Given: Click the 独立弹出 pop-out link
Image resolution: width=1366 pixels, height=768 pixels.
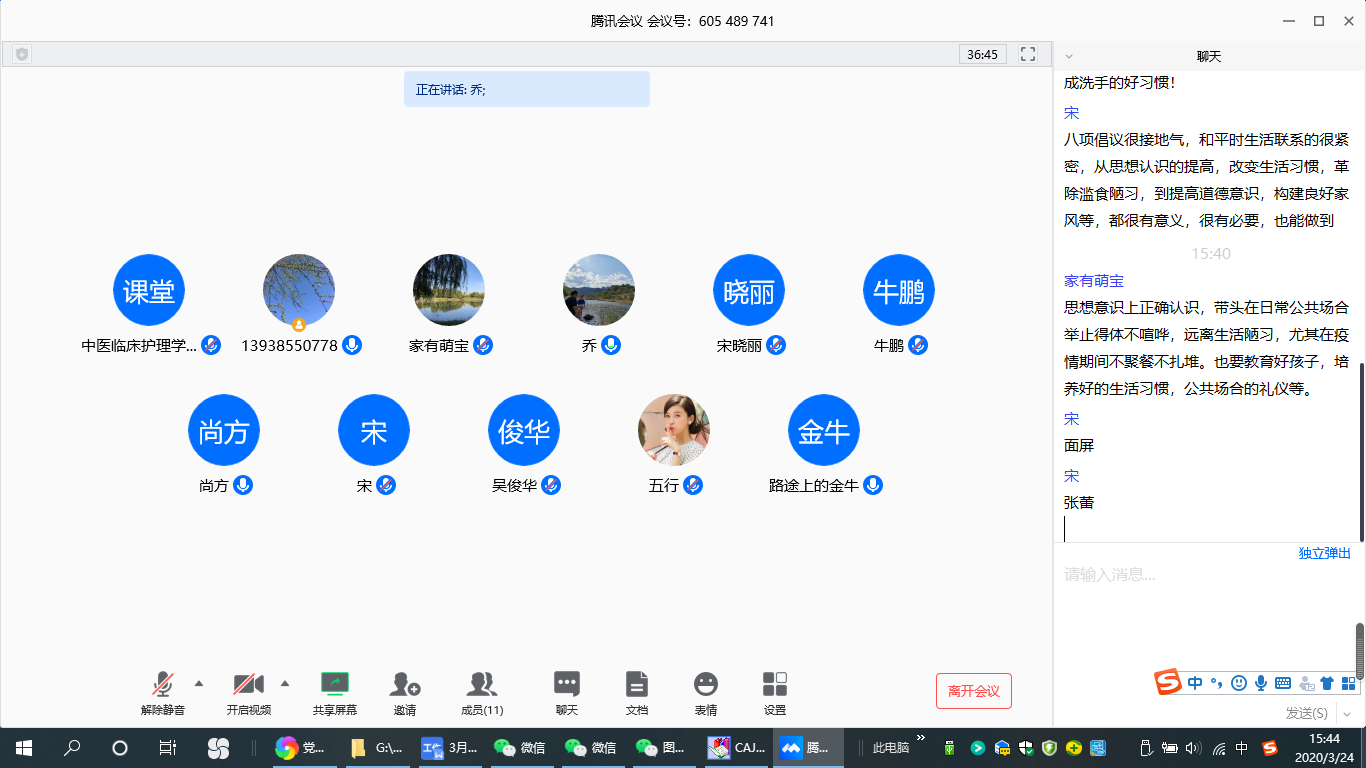Looking at the screenshot, I should tap(1324, 553).
